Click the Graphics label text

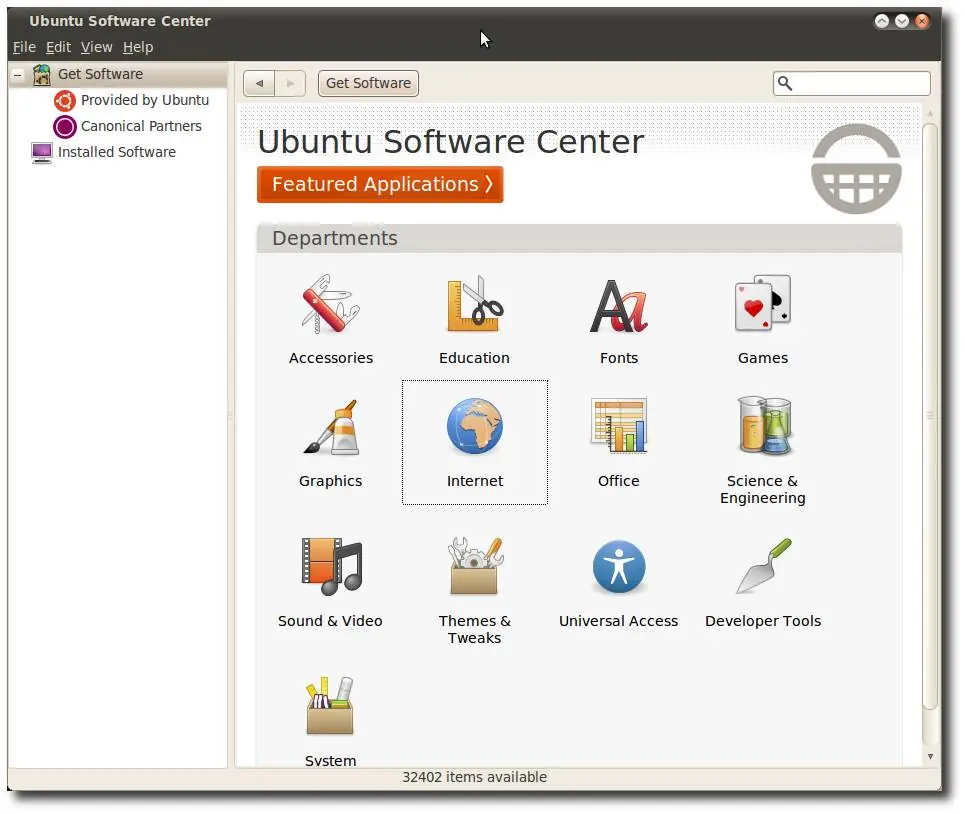click(x=330, y=481)
